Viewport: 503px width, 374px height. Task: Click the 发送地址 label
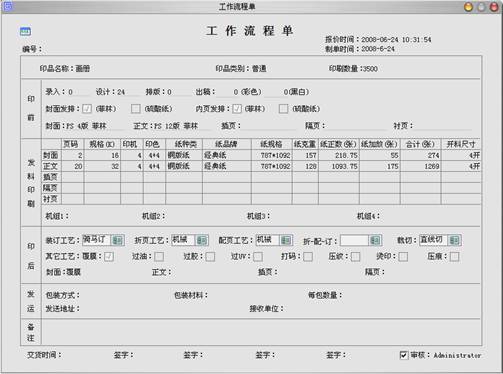(63, 309)
